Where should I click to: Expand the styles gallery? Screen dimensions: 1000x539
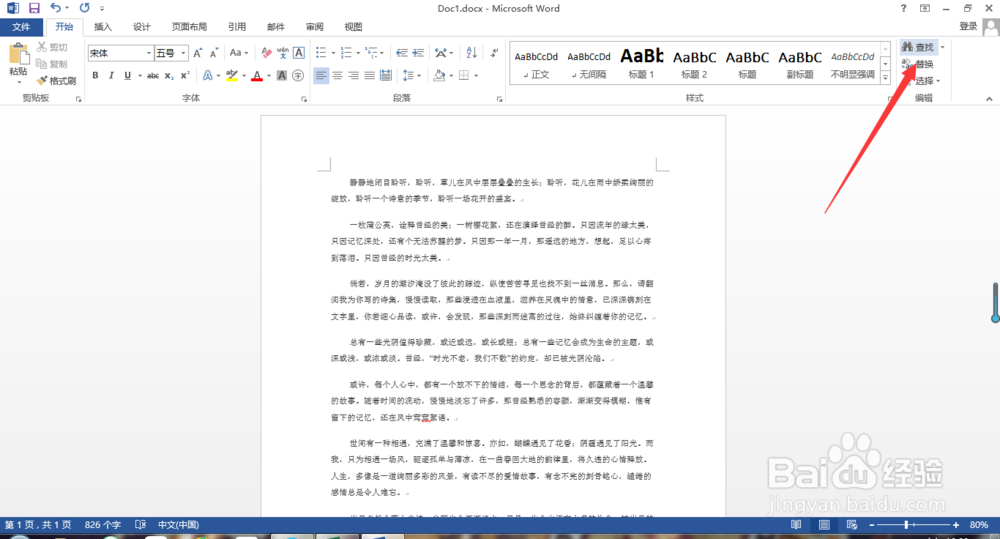pos(885,77)
